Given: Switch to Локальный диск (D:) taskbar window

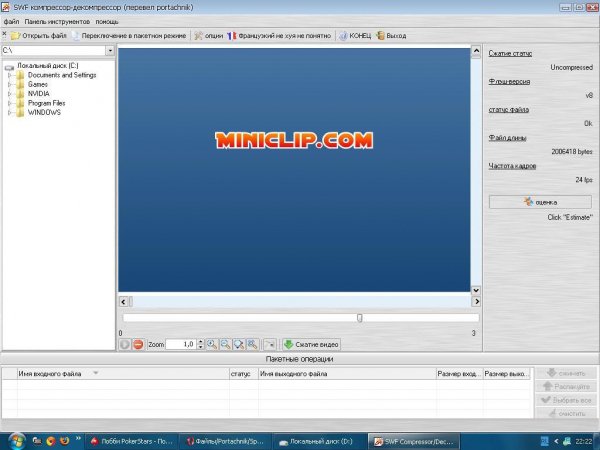Looking at the screenshot, I should pos(319,441).
